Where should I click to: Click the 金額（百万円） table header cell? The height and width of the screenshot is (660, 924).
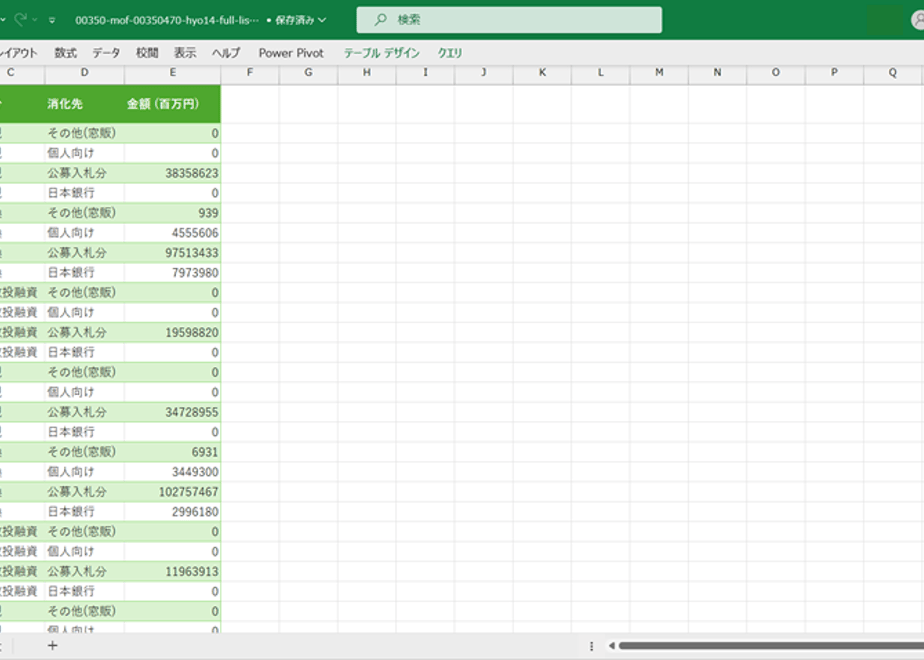tap(173, 104)
